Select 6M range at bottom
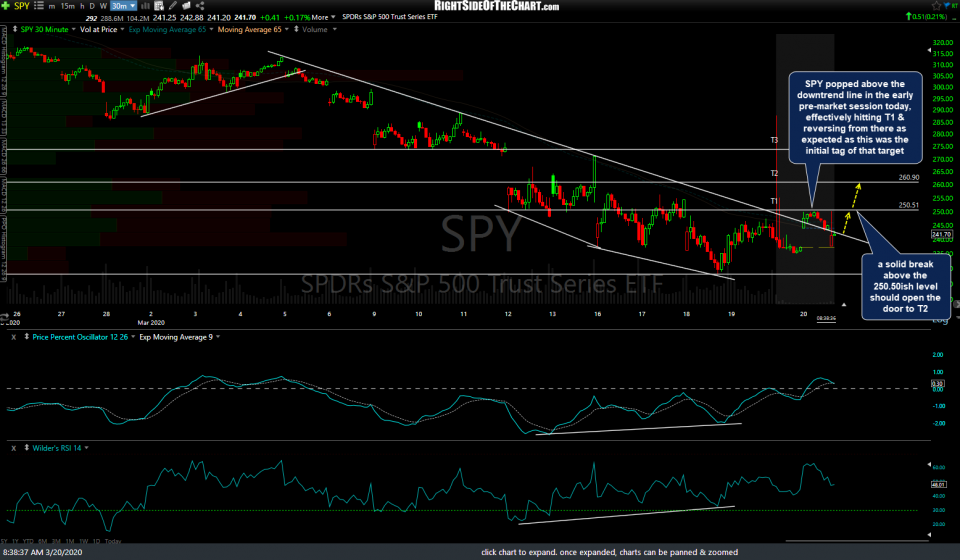The height and width of the screenshot is (560, 960). pos(42,541)
